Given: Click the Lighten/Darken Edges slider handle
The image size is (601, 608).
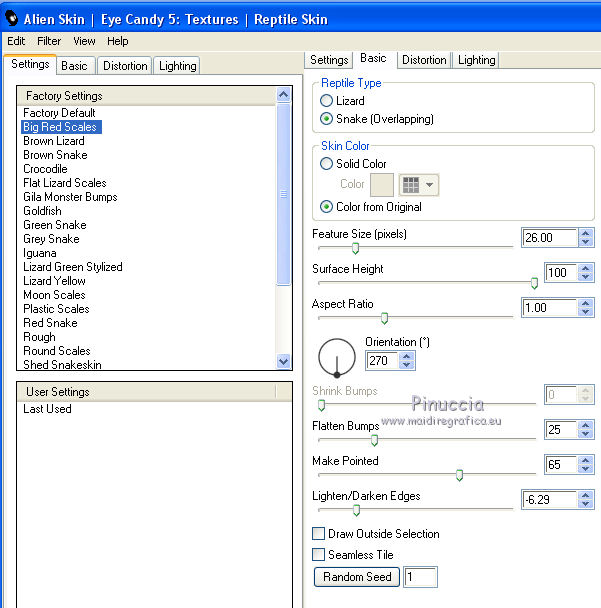Looking at the screenshot, I should tap(356, 510).
